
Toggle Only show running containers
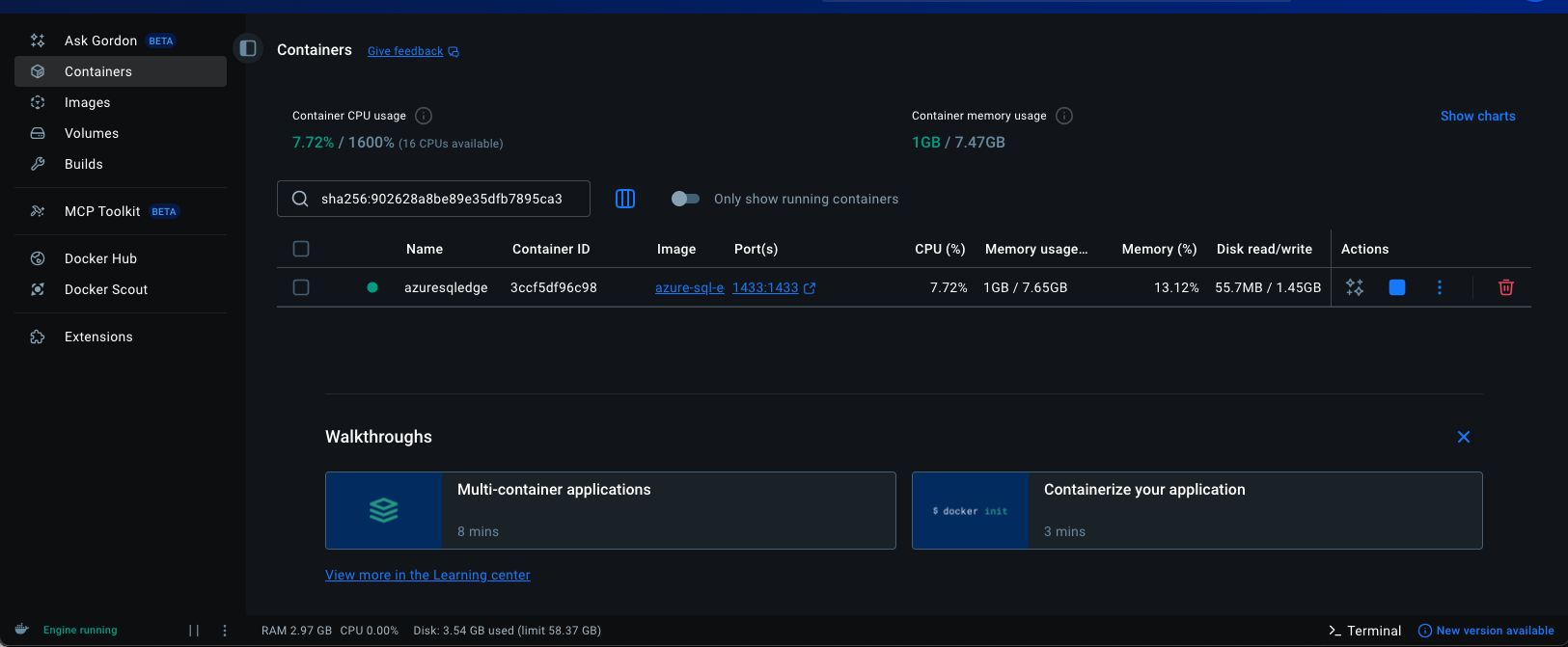(685, 199)
